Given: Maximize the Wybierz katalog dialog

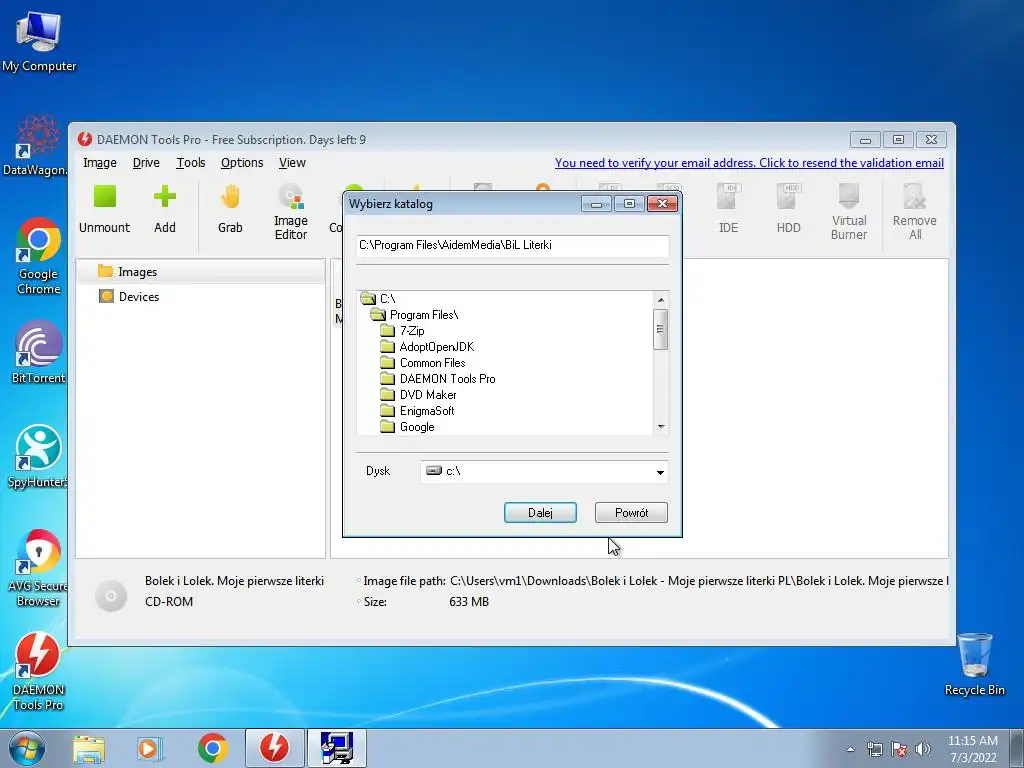Looking at the screenshot, I should (629, 204).
